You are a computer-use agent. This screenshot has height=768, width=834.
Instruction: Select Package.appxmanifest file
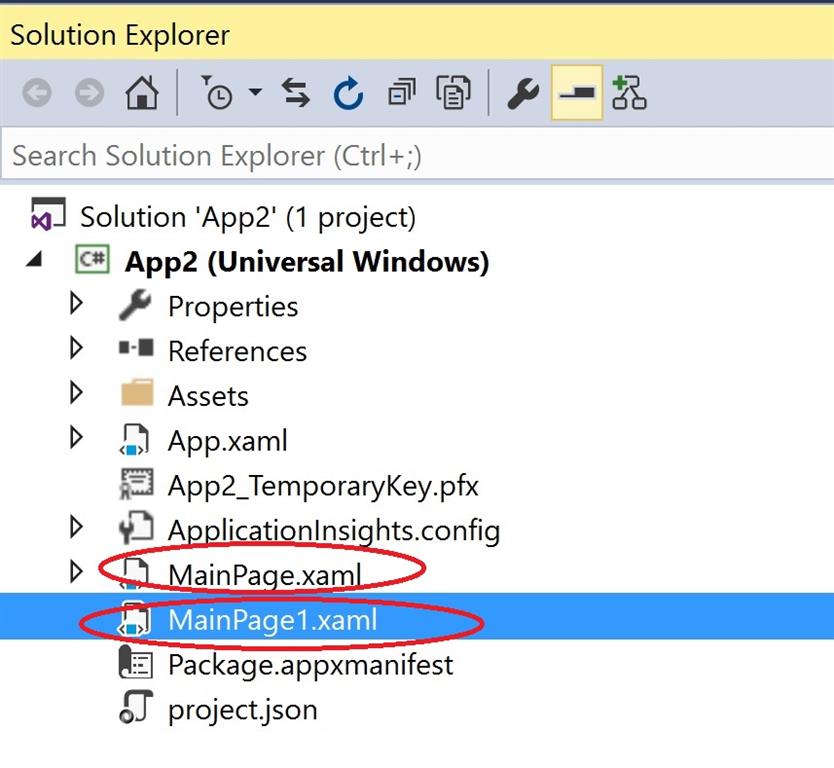[311, 665]
